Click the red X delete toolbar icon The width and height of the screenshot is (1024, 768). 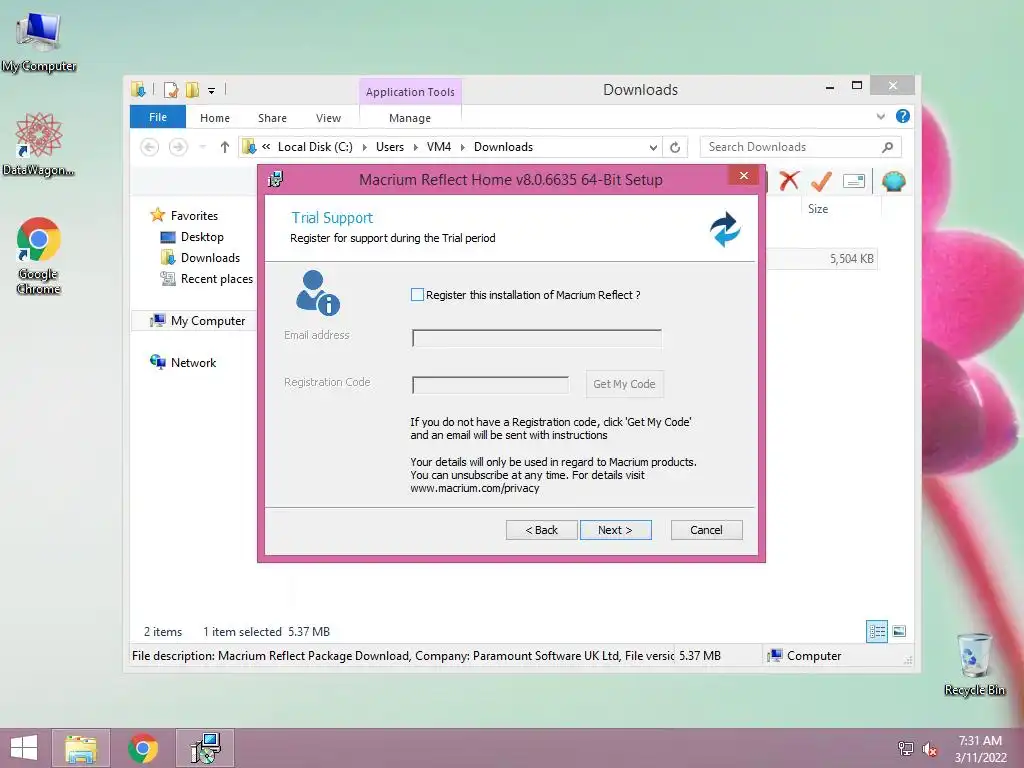click(x=789, y=181)
